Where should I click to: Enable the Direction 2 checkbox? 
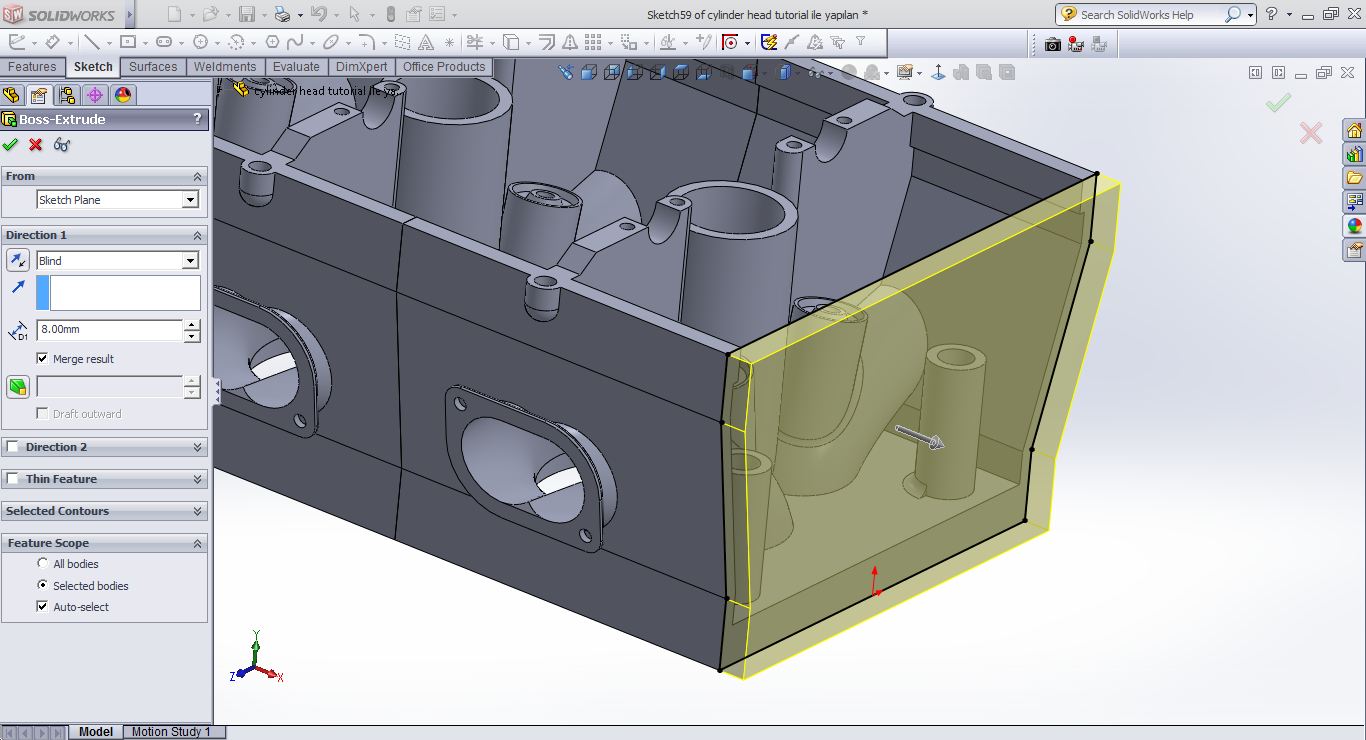coord(13,447)
